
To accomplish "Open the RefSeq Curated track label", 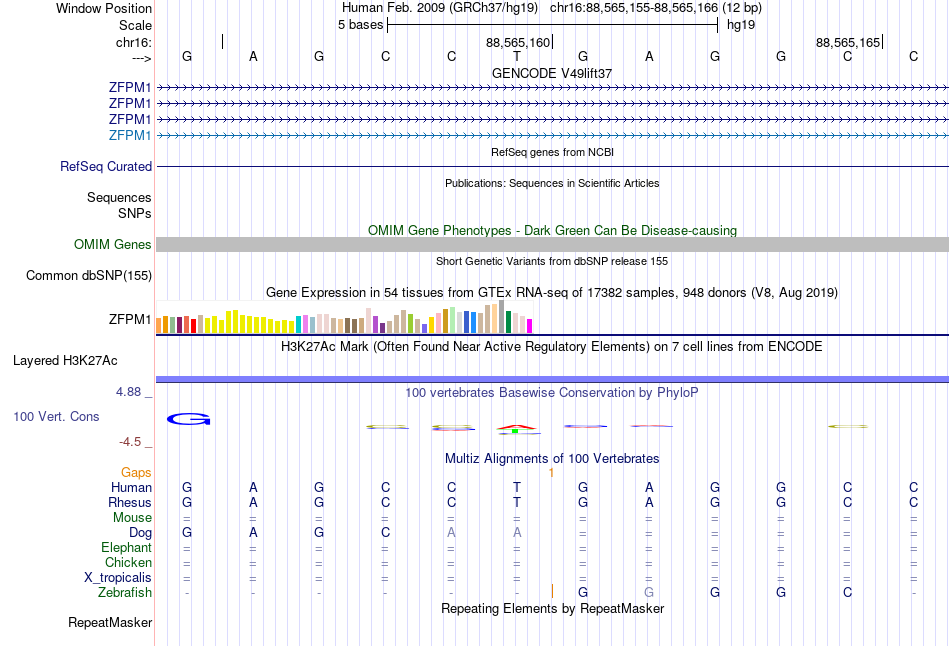I will pyautogui.click(x=106, y=166).
